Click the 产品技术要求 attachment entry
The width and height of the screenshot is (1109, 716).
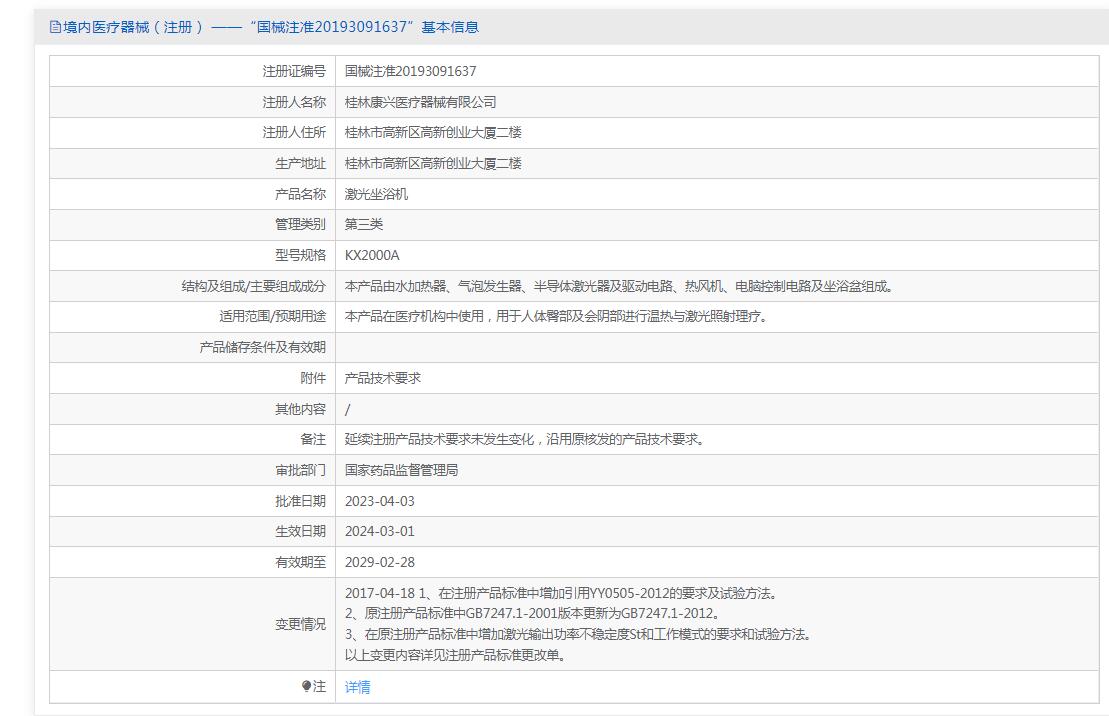click(x=382, y=378)
